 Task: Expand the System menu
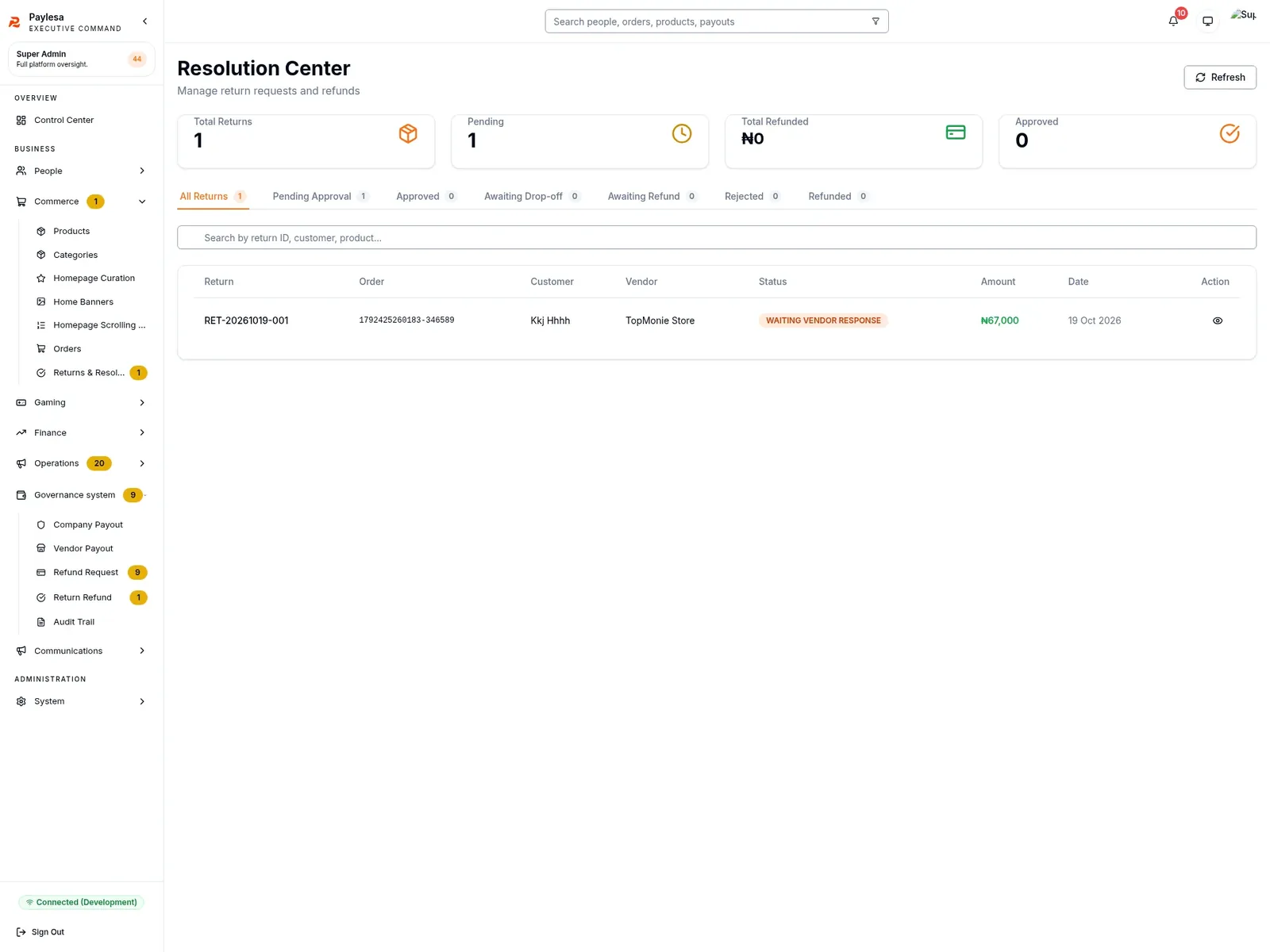tap(82, 702)
